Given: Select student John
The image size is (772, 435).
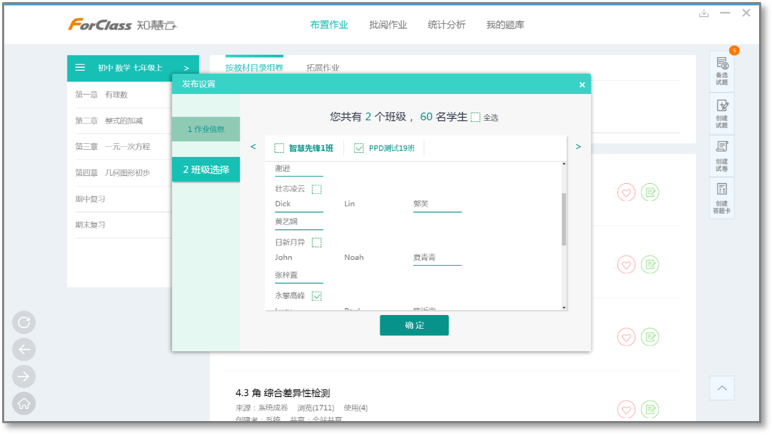Looking at the screenshot, I should 284,257.
